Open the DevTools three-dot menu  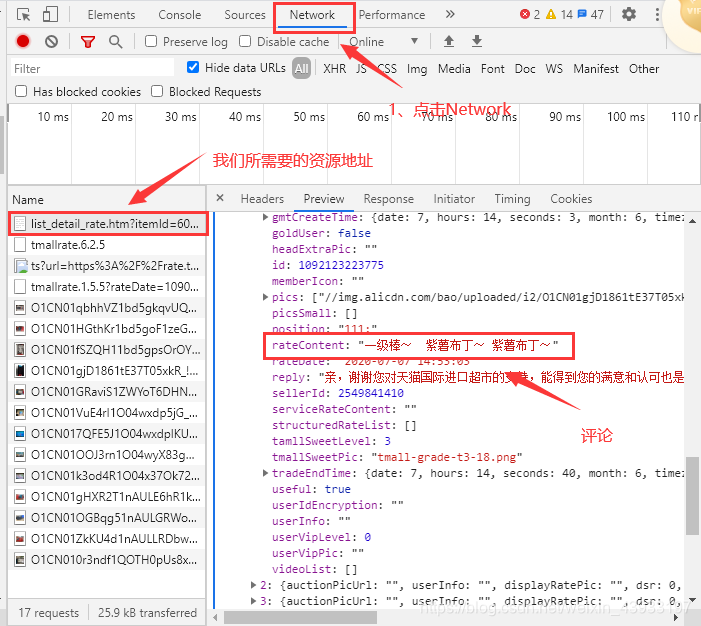657,14
